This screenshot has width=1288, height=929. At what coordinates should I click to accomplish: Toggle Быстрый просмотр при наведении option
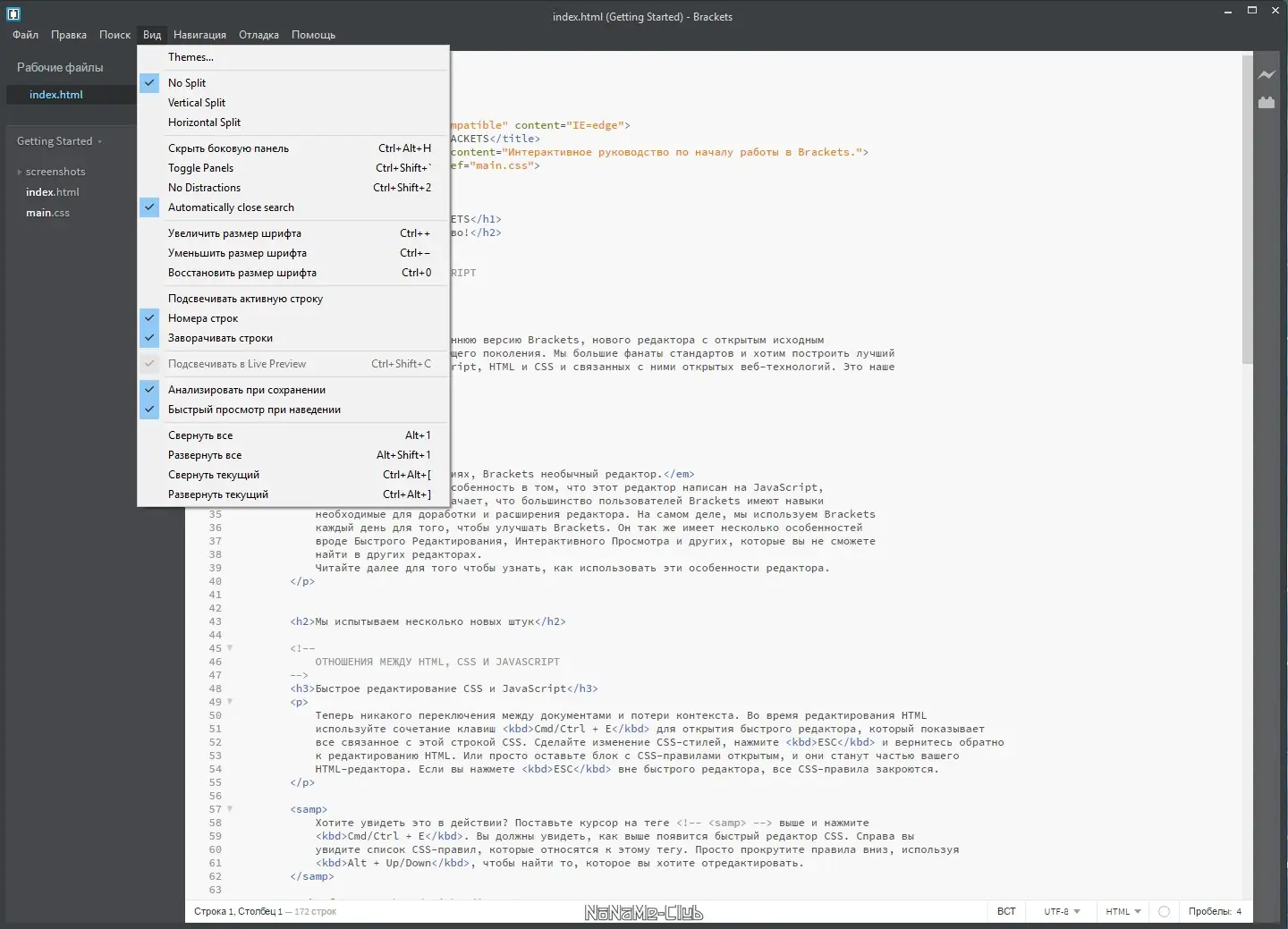(293, 410)
